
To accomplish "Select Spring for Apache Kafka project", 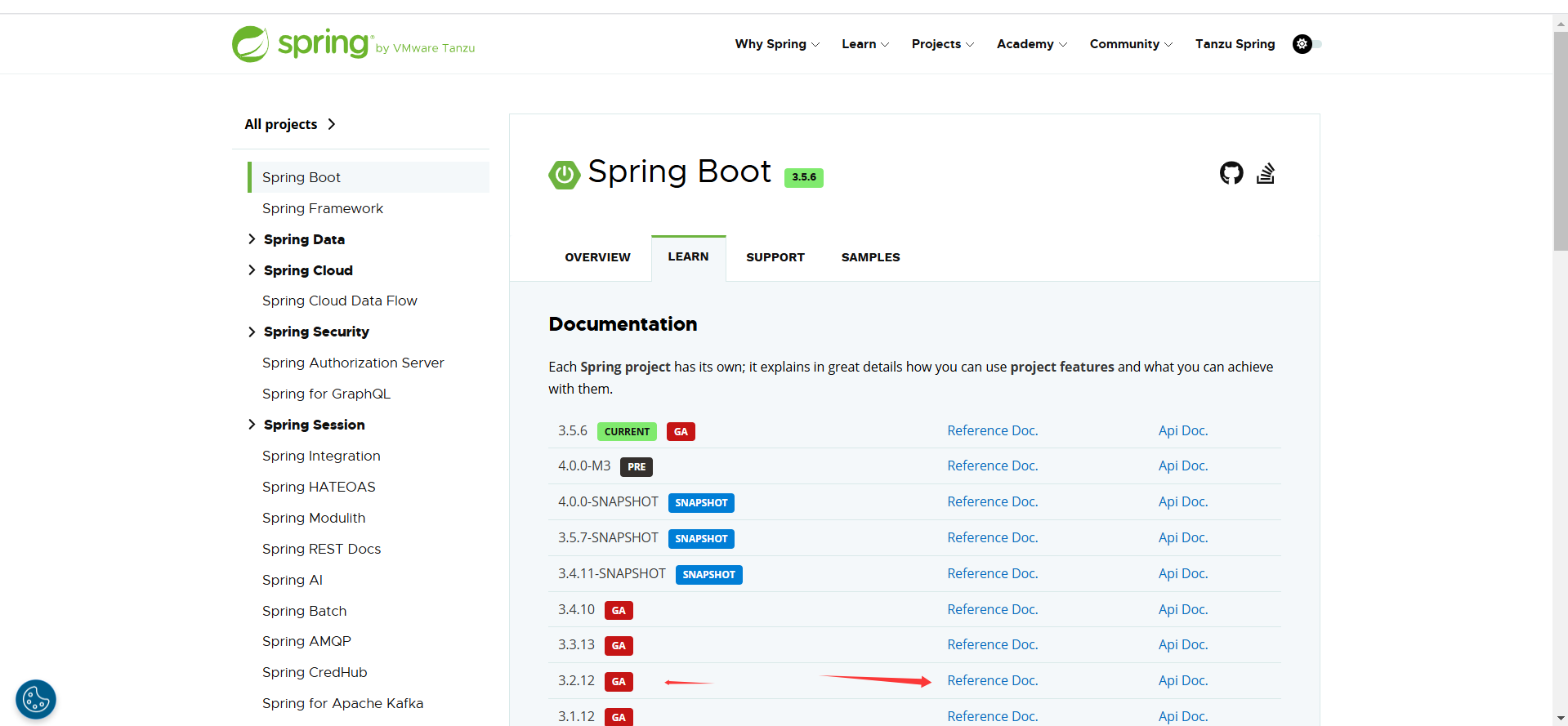I will point(342,703).
